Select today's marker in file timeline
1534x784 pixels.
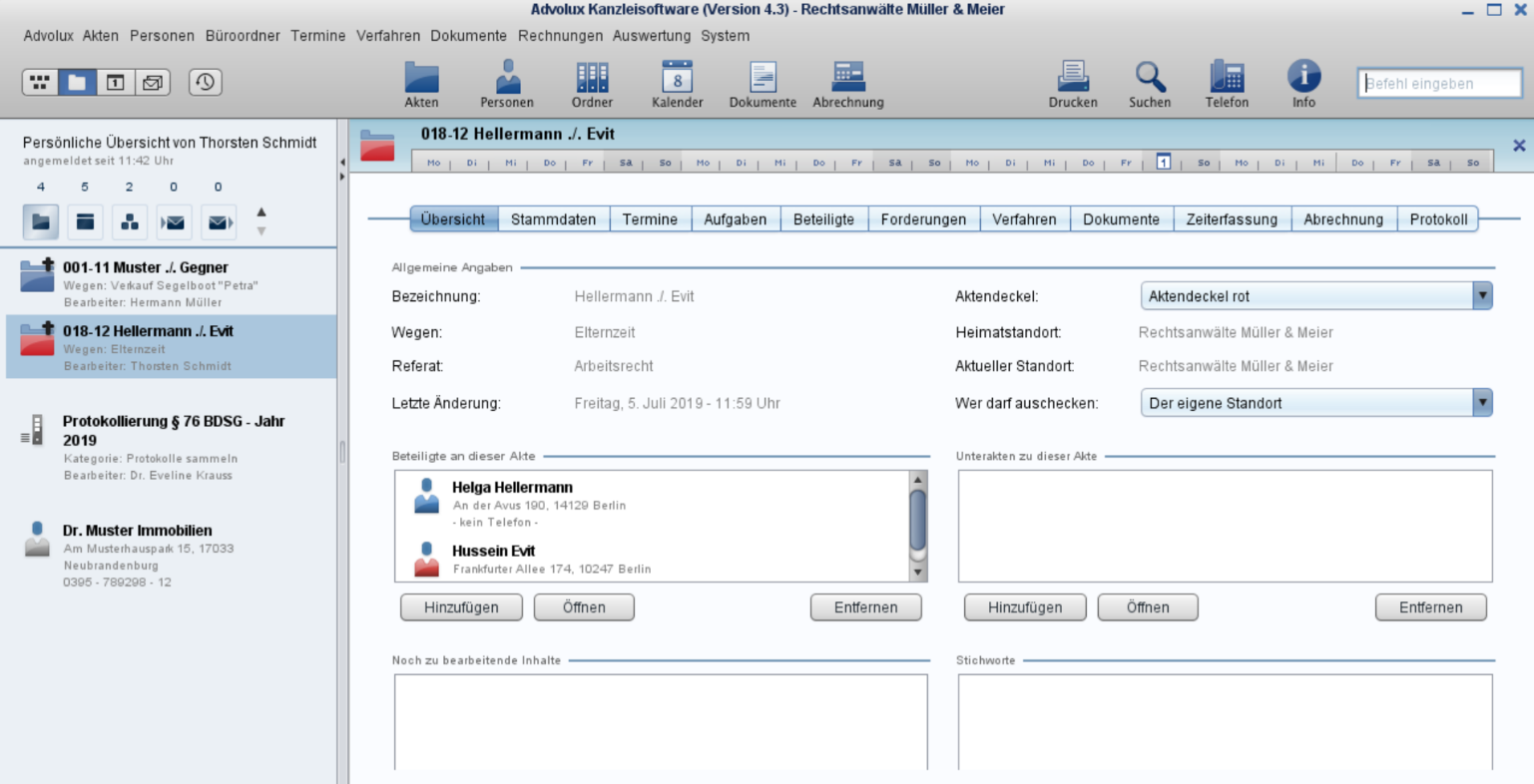tap(1163, 162)
